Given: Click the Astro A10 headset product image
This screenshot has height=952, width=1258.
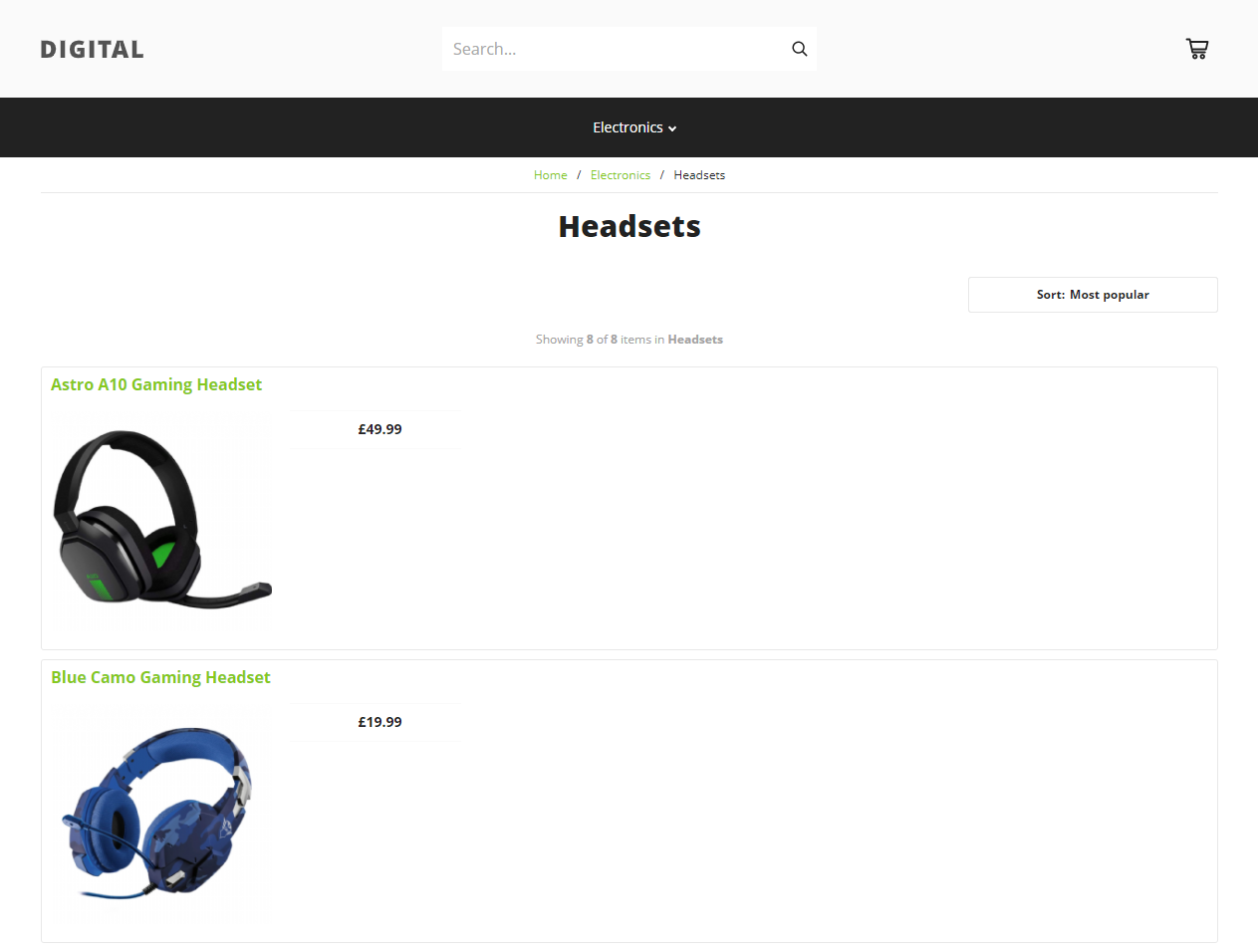Looking at the screenshot, I should click(161, 520).
